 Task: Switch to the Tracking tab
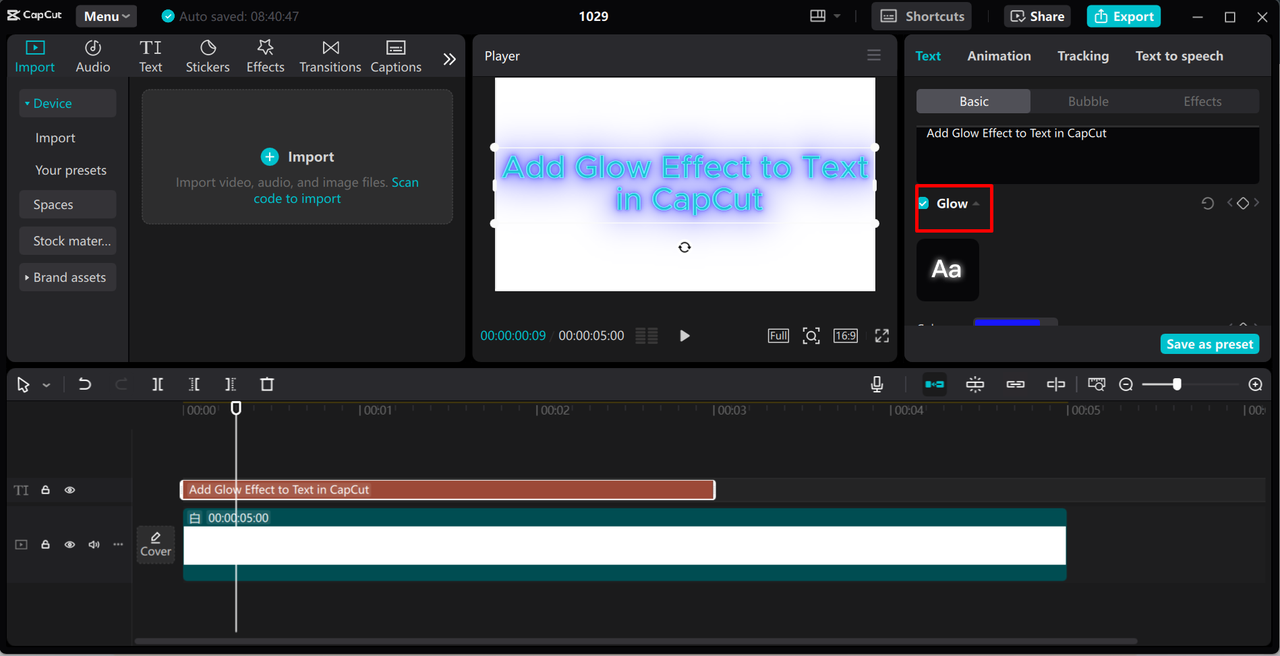pos(1083,56)
